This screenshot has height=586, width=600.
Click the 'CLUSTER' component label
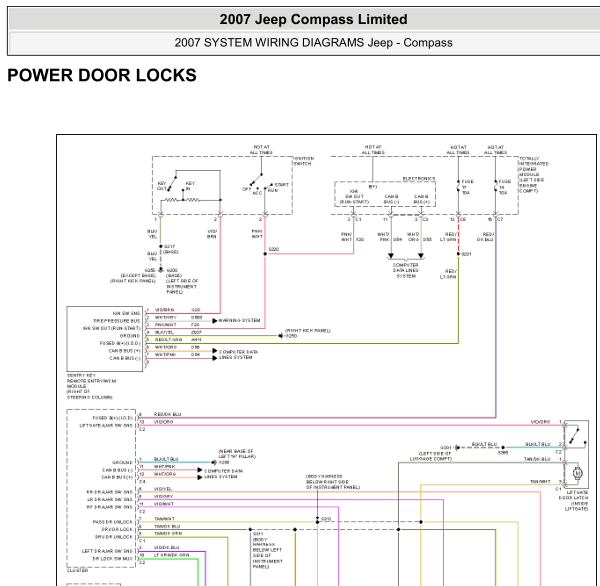pos(77,570)
